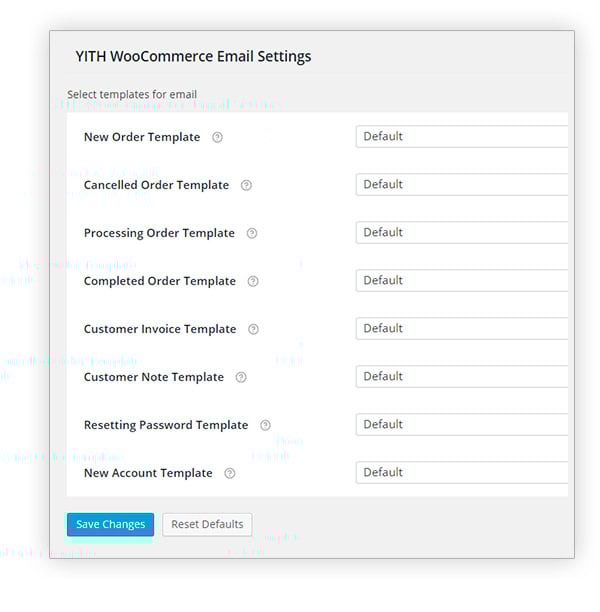
Task: Open the Customer Note Template dropdown
Action: tap(461, 377)
